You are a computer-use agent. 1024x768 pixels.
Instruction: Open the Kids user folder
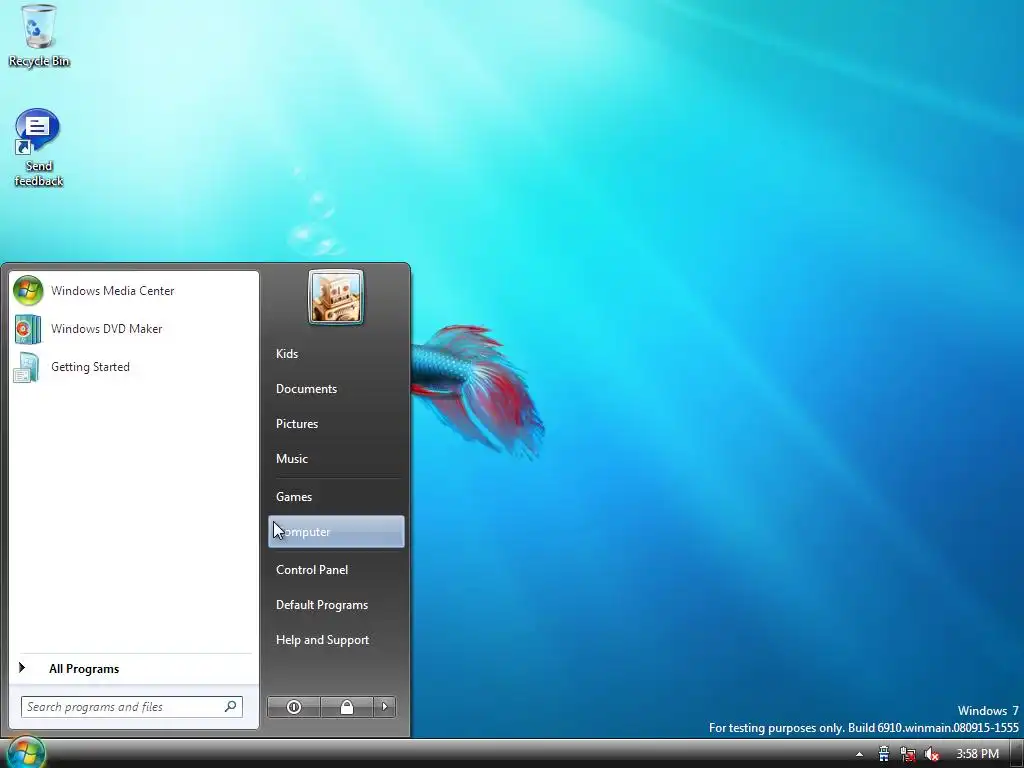[x=336, y=354]
